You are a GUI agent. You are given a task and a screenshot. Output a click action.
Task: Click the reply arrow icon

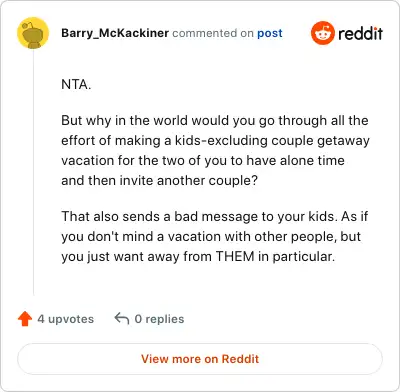tap(122, 318)
